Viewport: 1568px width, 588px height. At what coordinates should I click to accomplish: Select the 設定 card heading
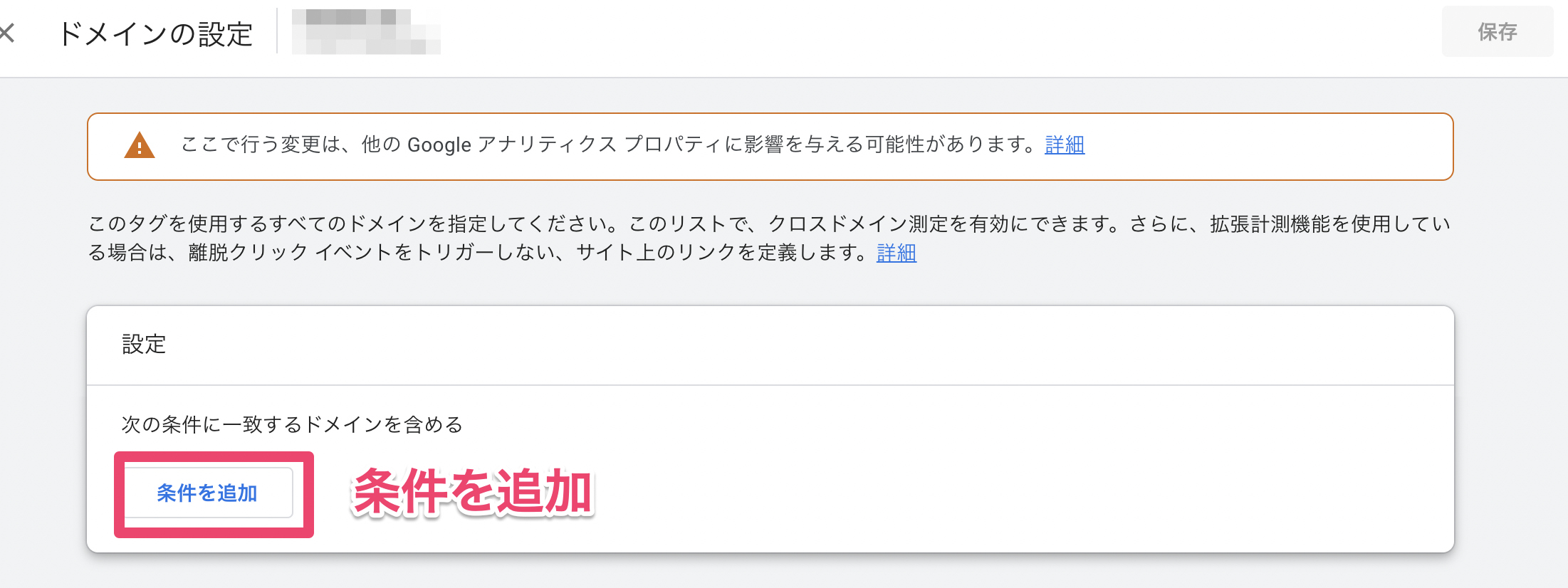pyautogui.click(x=144, y=345)
